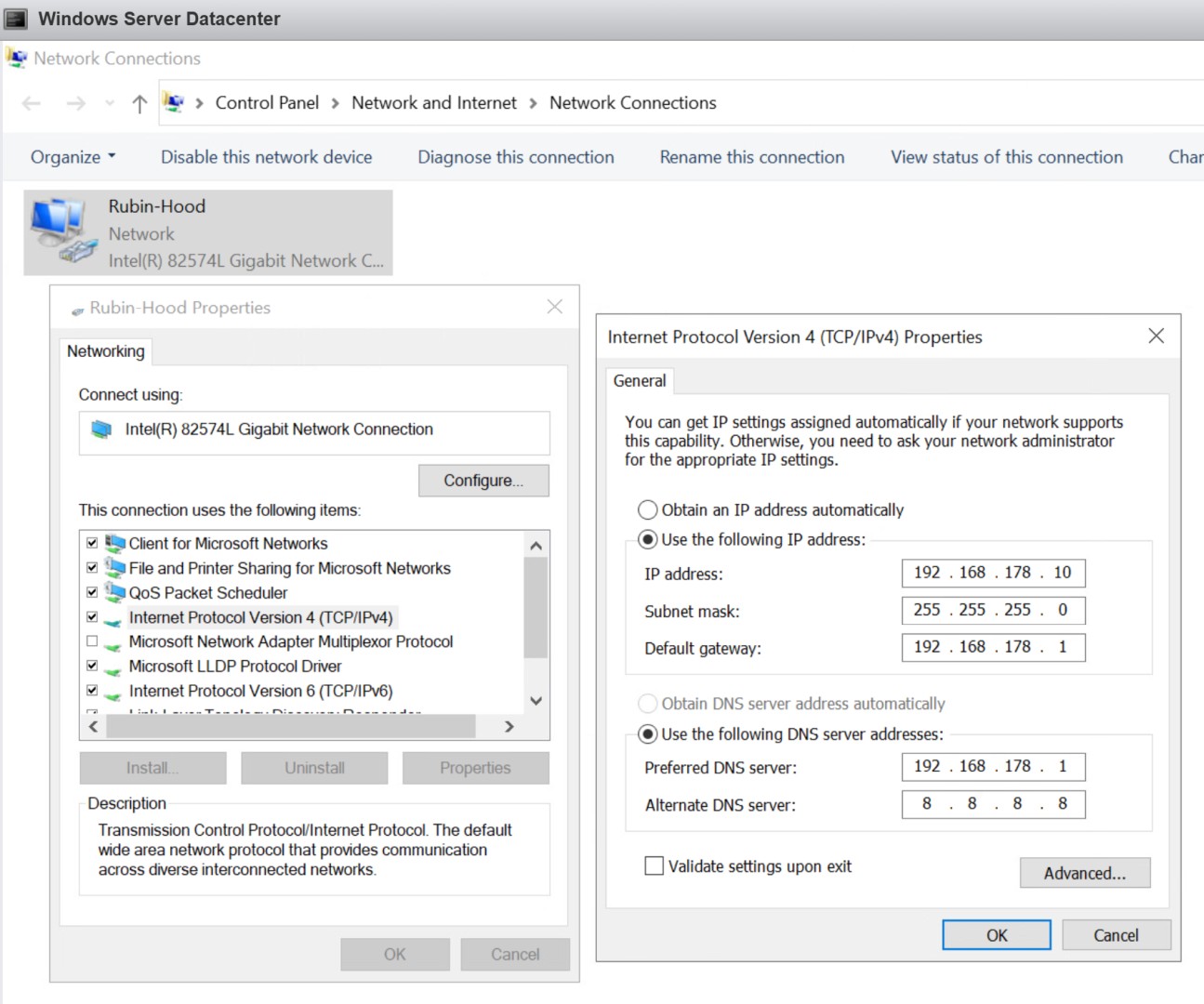Click the forward navigation arrow
The width and height of the screenshot is (1204, 1004).
point(76,103)
